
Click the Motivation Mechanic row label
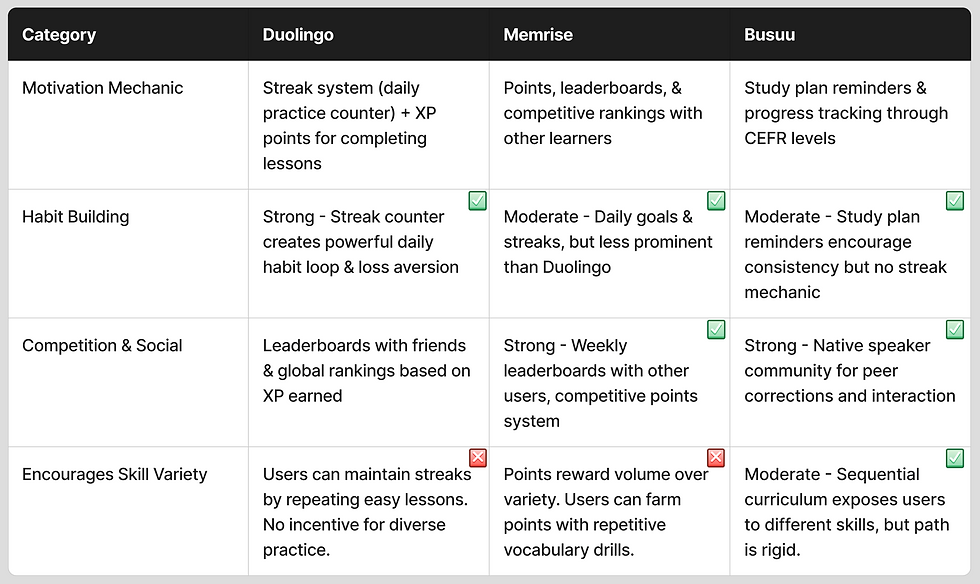coord(102,88)
